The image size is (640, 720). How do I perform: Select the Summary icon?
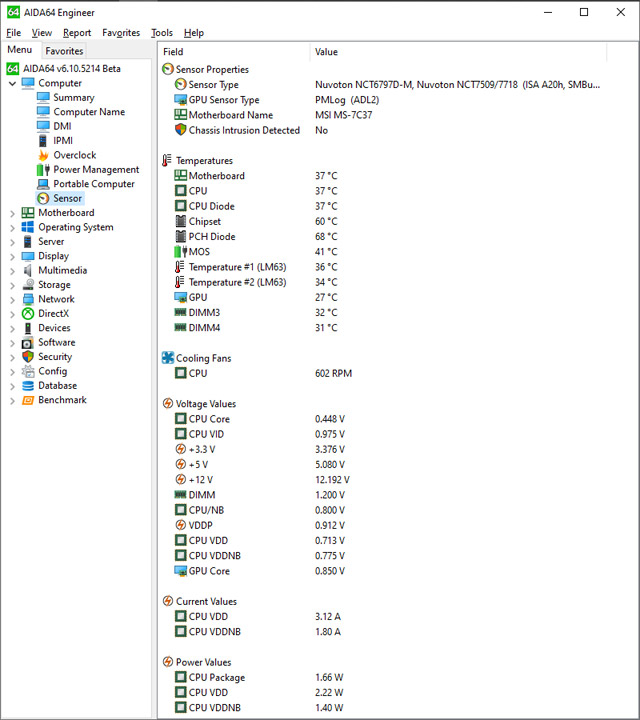(43, 97)
